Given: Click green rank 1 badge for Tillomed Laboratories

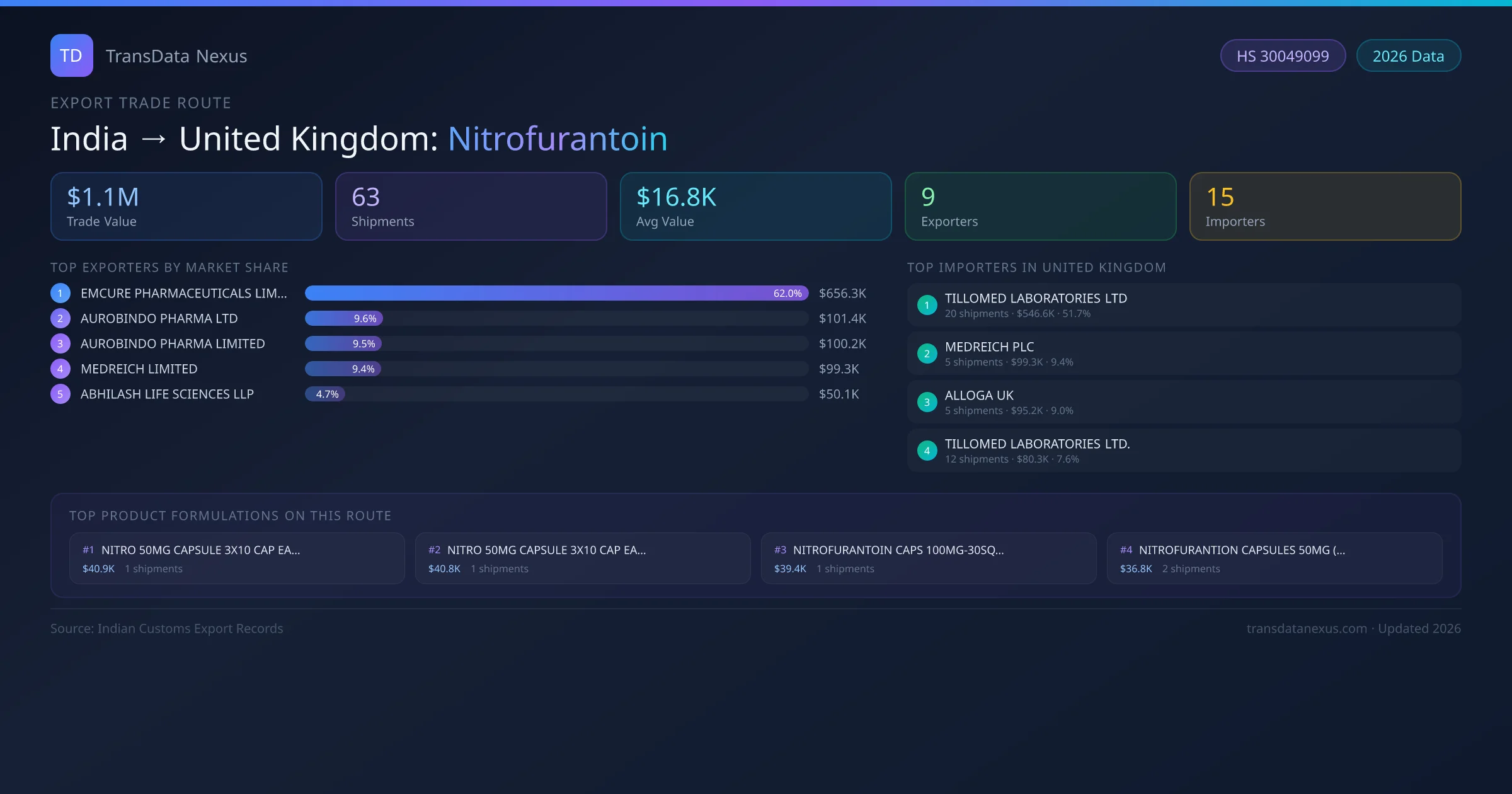Looking at the screenshot, I should pyautogui.click(x=927, y=305).
